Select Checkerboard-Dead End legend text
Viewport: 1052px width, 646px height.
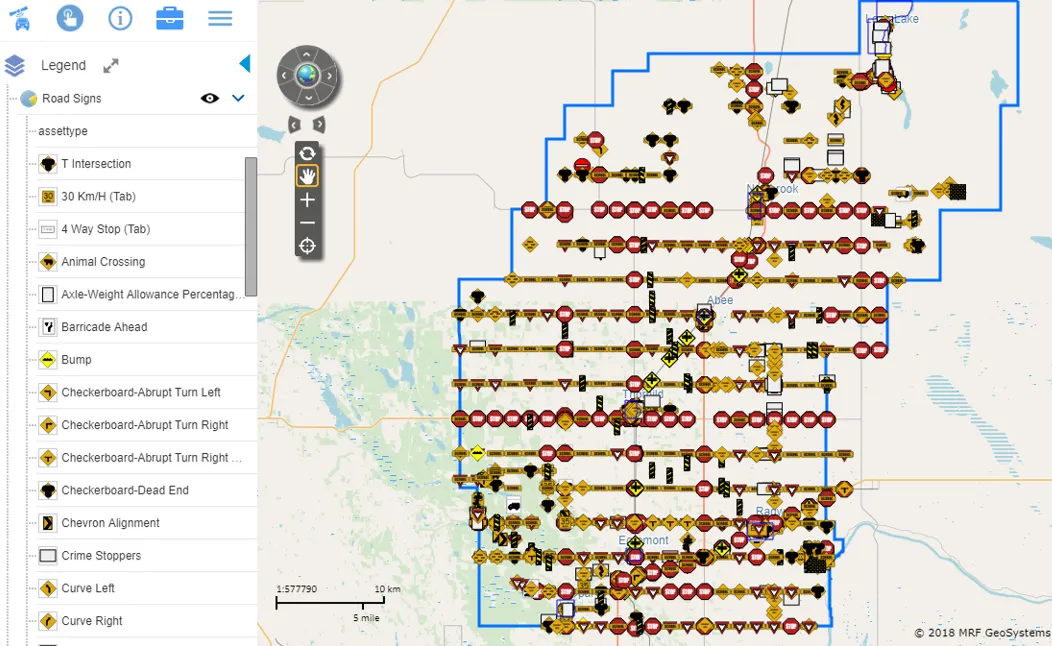pyautogui.click(x=125, y=490)
